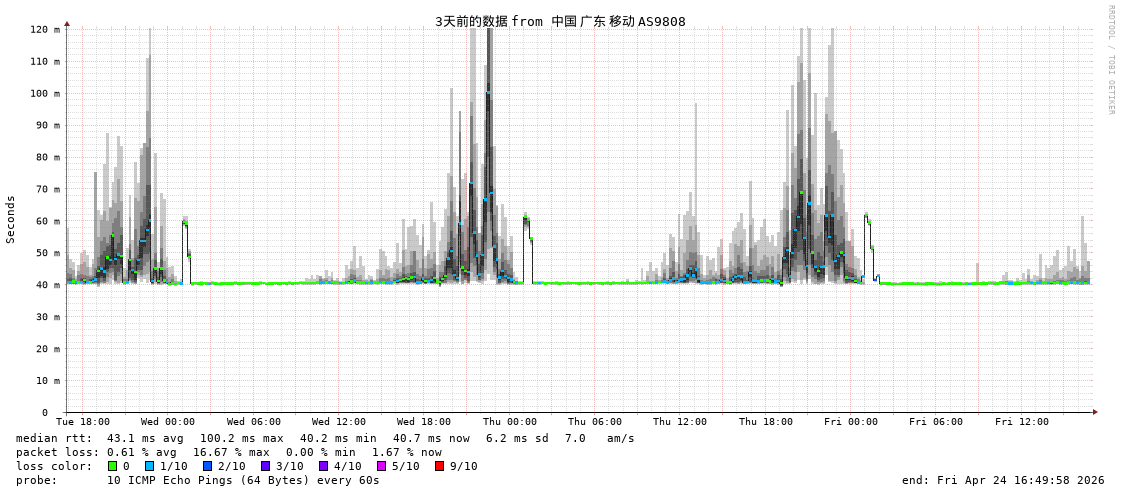The image size is (1121, 494).
Task: Click the Thu 00:00 time axis label
Action: click(510, 422)
